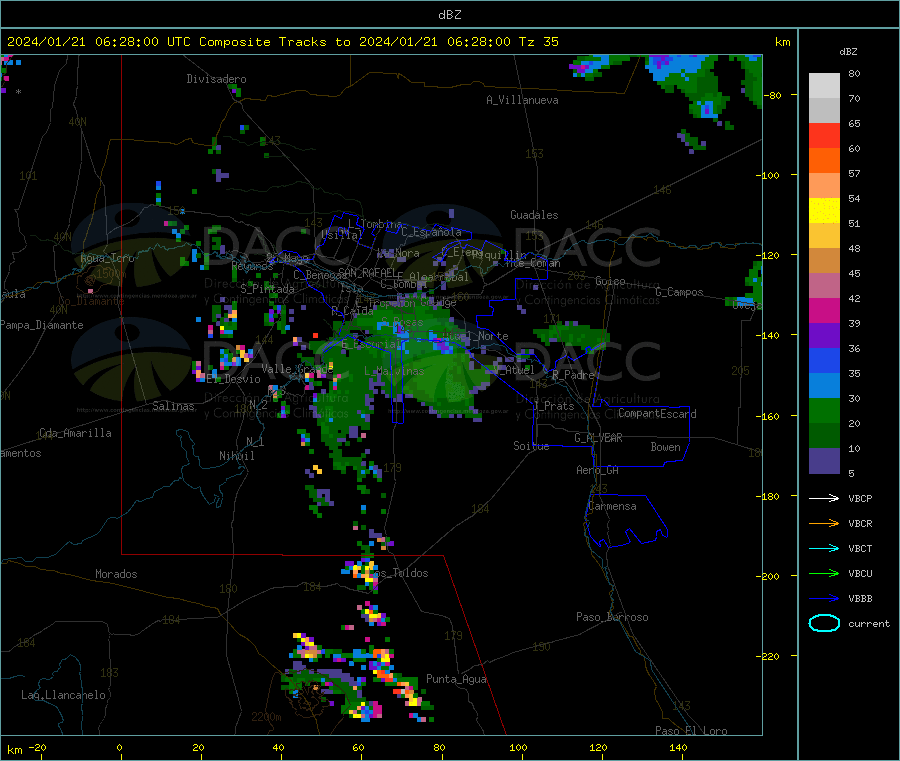Click the Morados label
The width and height of the screenshot is (900, 761).
point(116,574)
